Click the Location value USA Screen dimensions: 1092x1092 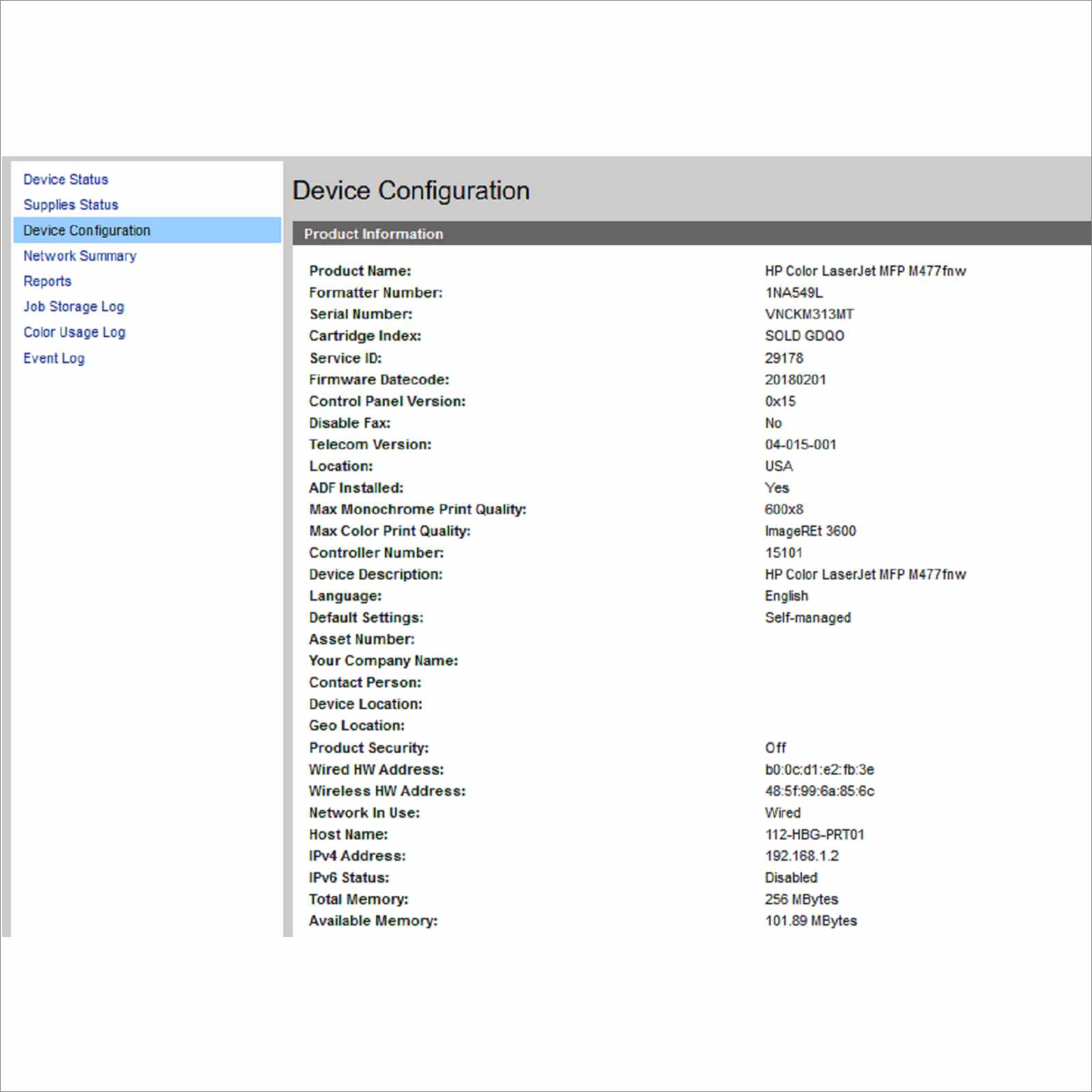[779, 466]
